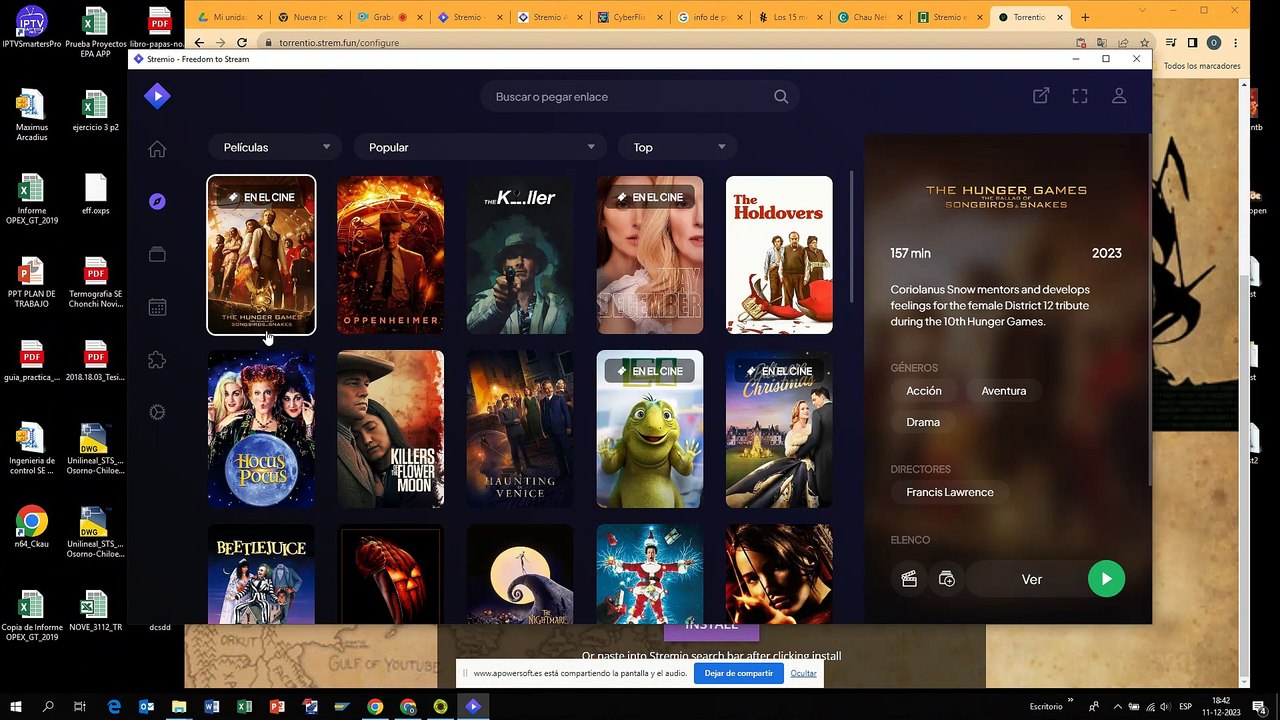The image size is (1280, 720).
Task: Click the Ver watch button
Action: (1032, 579)
